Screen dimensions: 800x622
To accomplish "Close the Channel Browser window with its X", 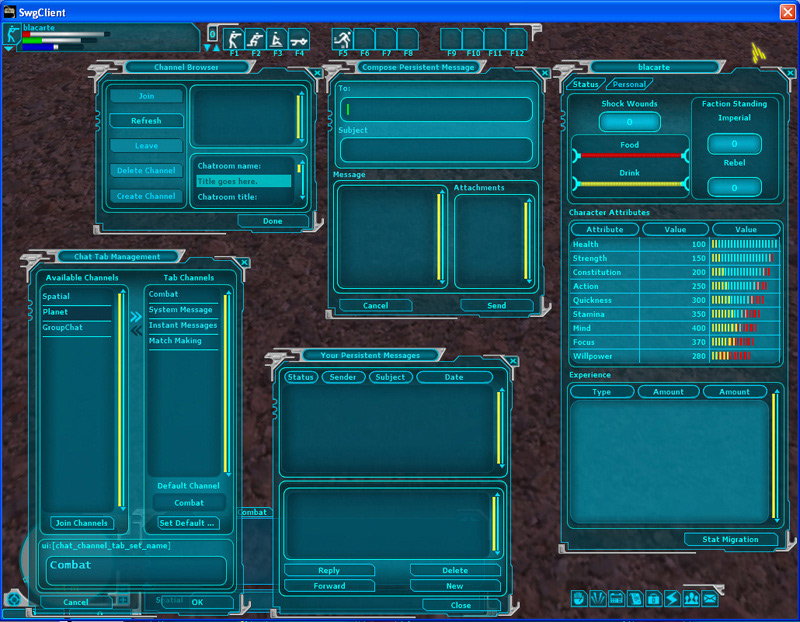I will pos(317,73).
